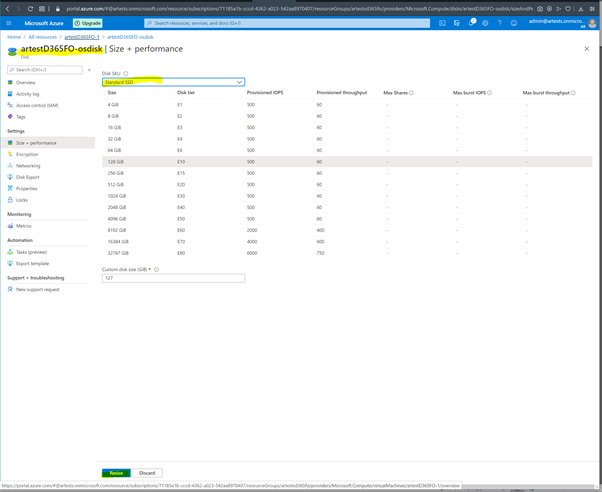Image resolution: width=602 pixels, height=492 pixels.
Task: Click the Disk SKU info icon
Action: (126, 73)
